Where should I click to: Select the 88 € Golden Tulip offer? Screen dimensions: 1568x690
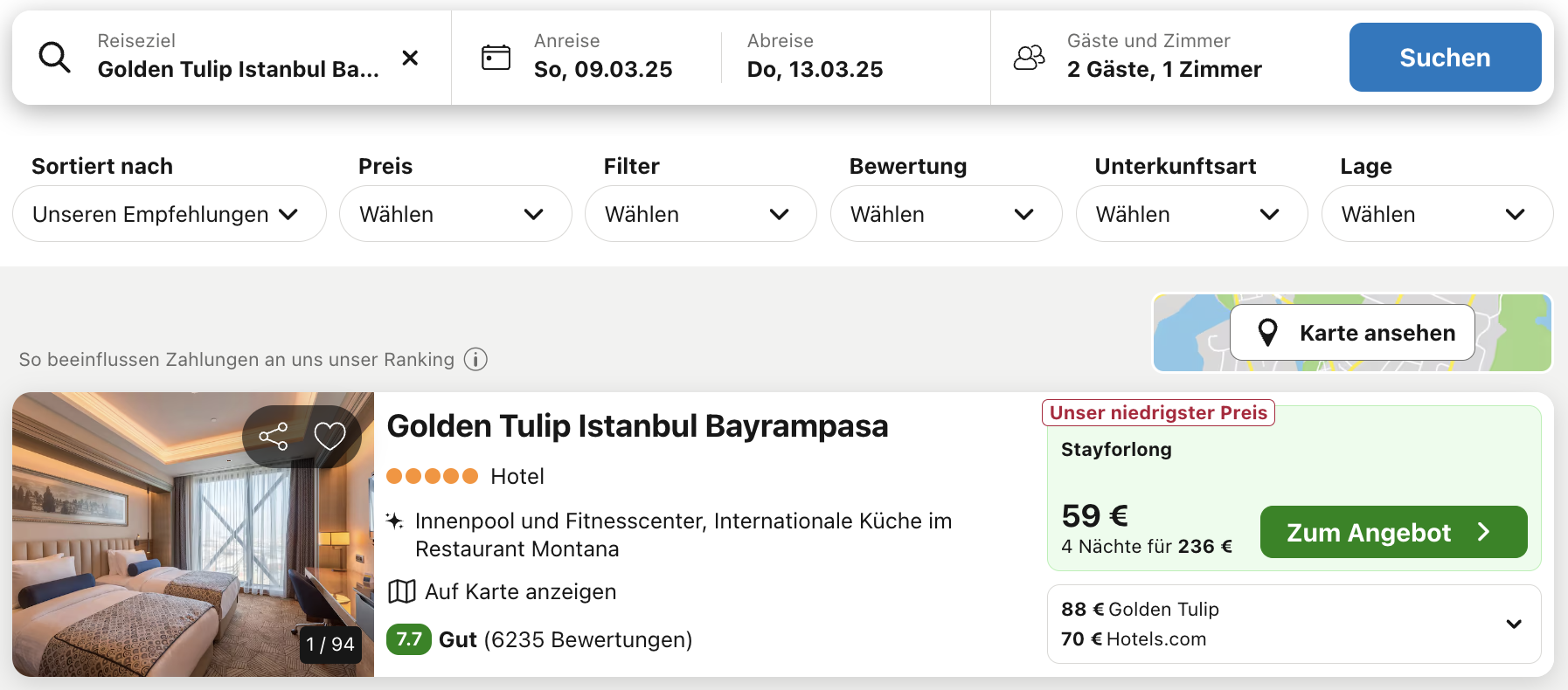click(1140, 609)
